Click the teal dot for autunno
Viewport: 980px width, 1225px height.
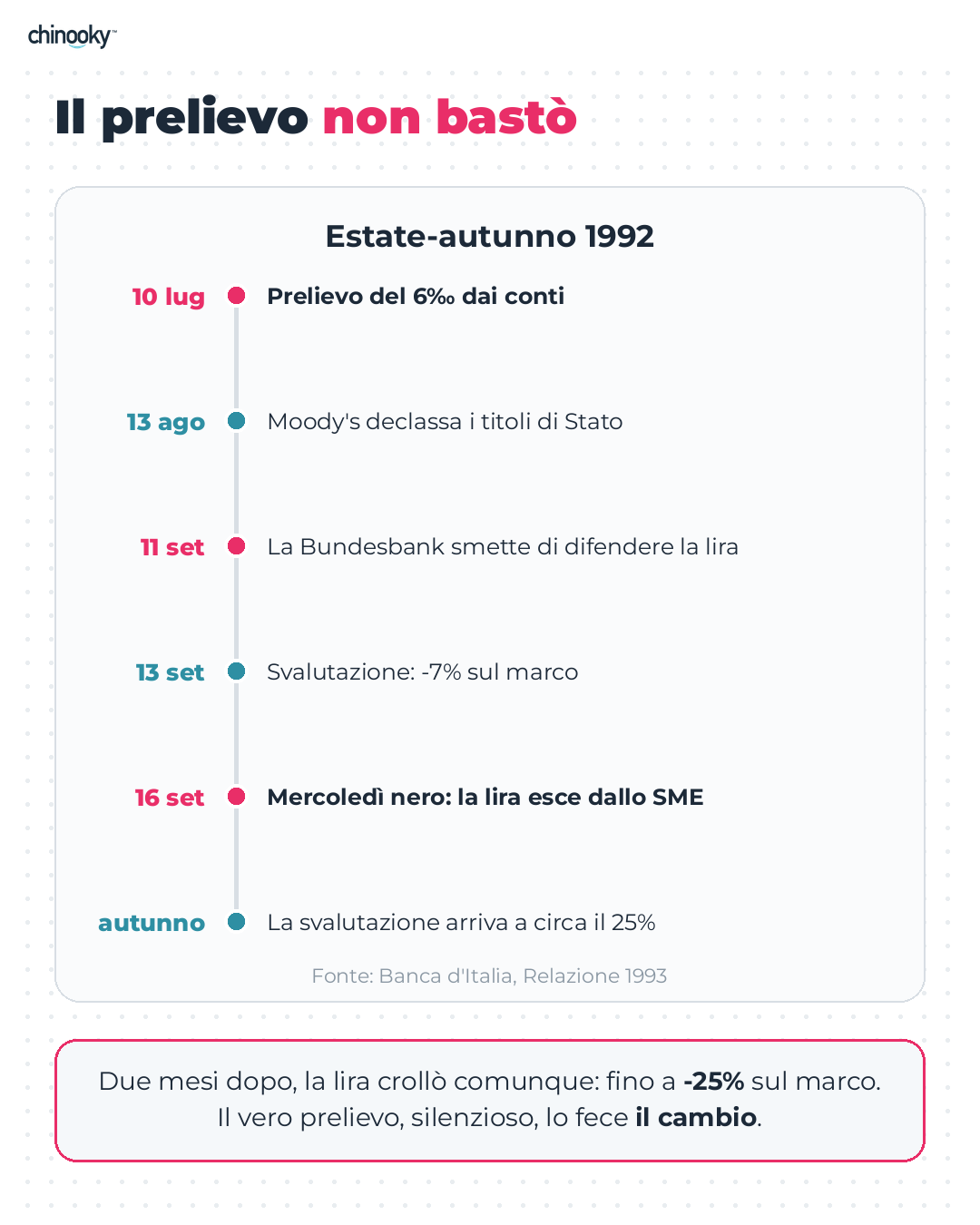tap(237, 922)
